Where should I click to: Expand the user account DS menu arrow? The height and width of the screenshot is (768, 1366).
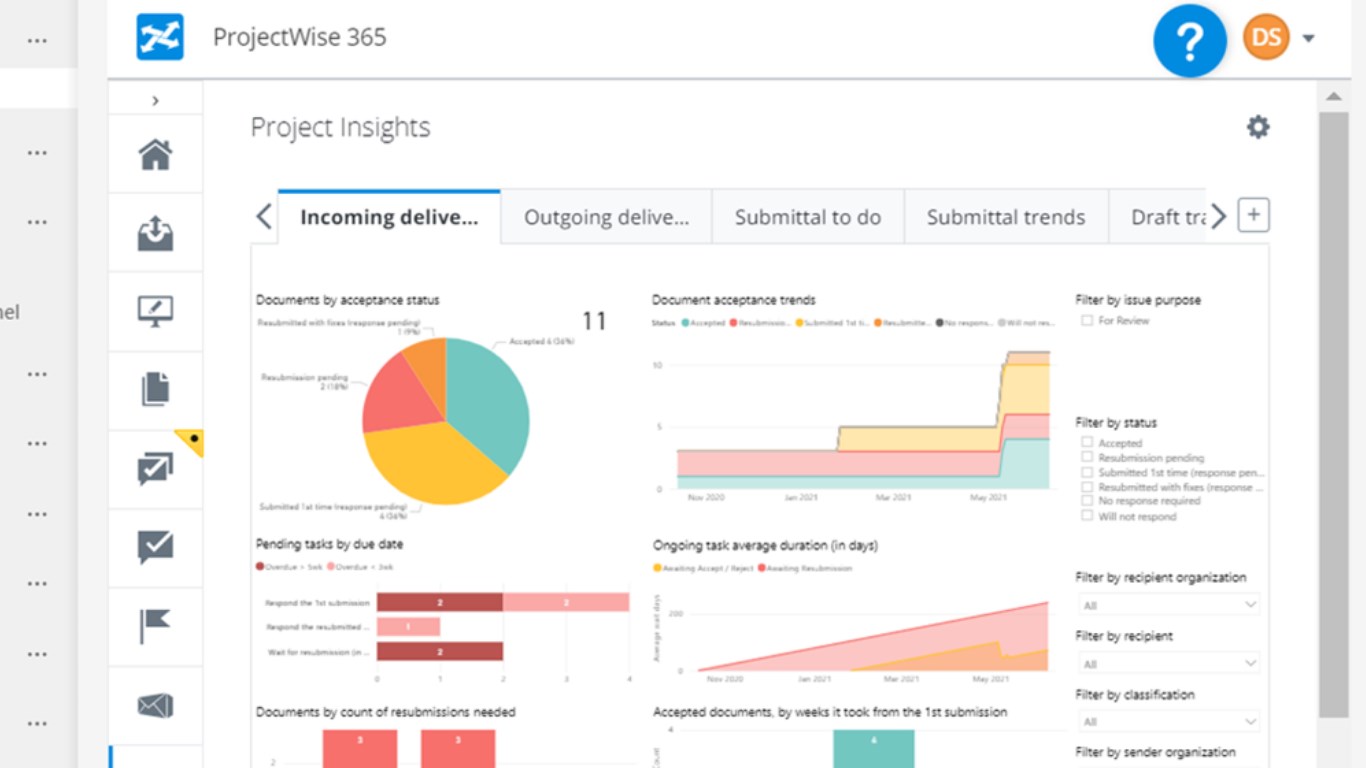coord(1308,39)
